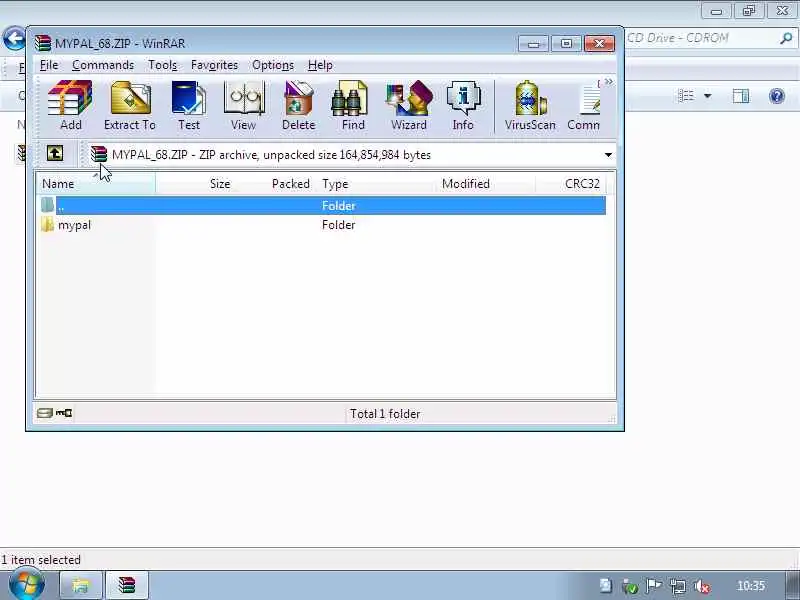800x600 pixels.
Task: Toggle the Explorer preview pane
Action: pos(741,95)
